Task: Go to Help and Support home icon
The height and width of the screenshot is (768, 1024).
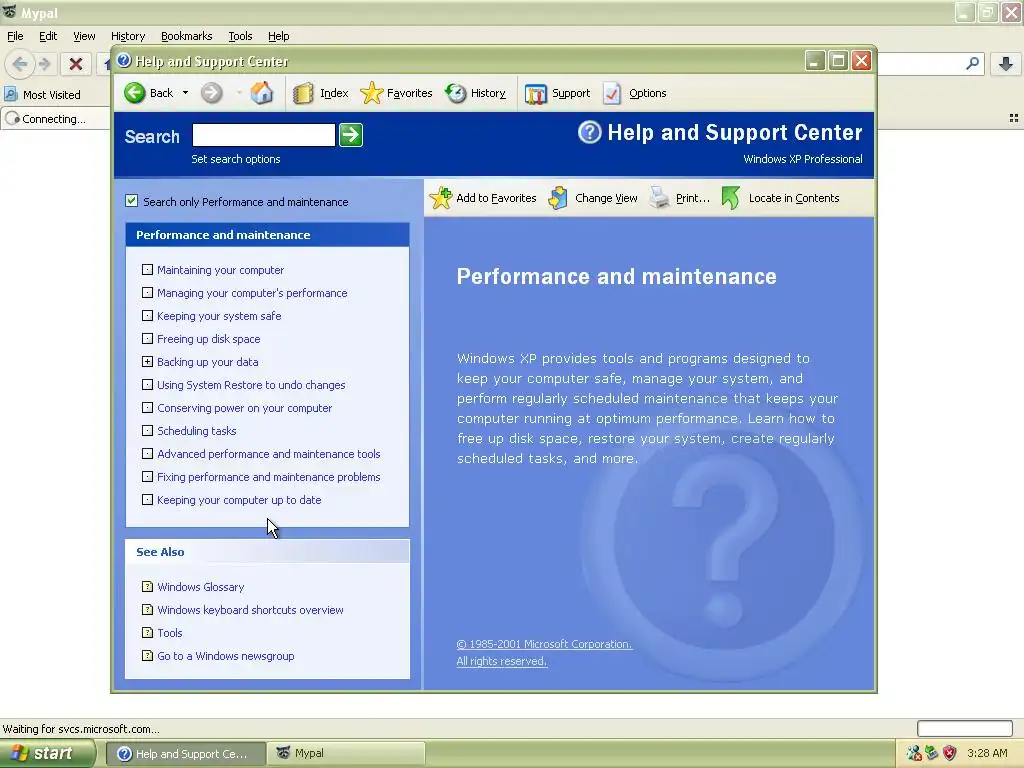Action: [262, 93]
